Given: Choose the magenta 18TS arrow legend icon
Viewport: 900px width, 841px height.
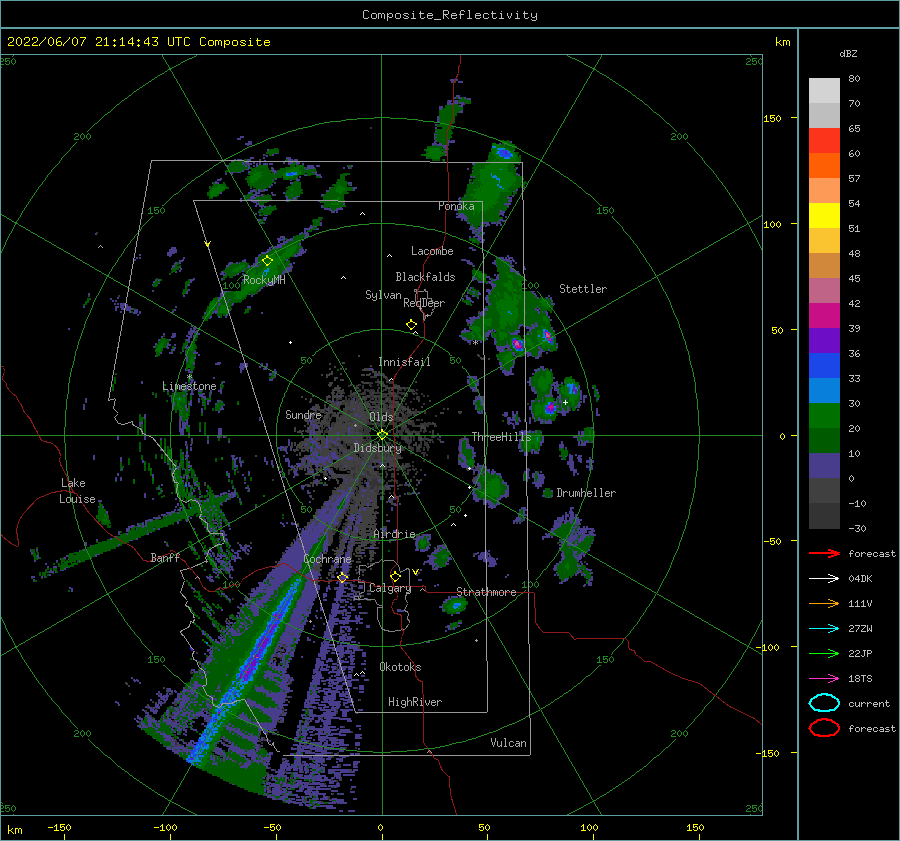Looking at the screenshot, I should (x=824, y=679).
